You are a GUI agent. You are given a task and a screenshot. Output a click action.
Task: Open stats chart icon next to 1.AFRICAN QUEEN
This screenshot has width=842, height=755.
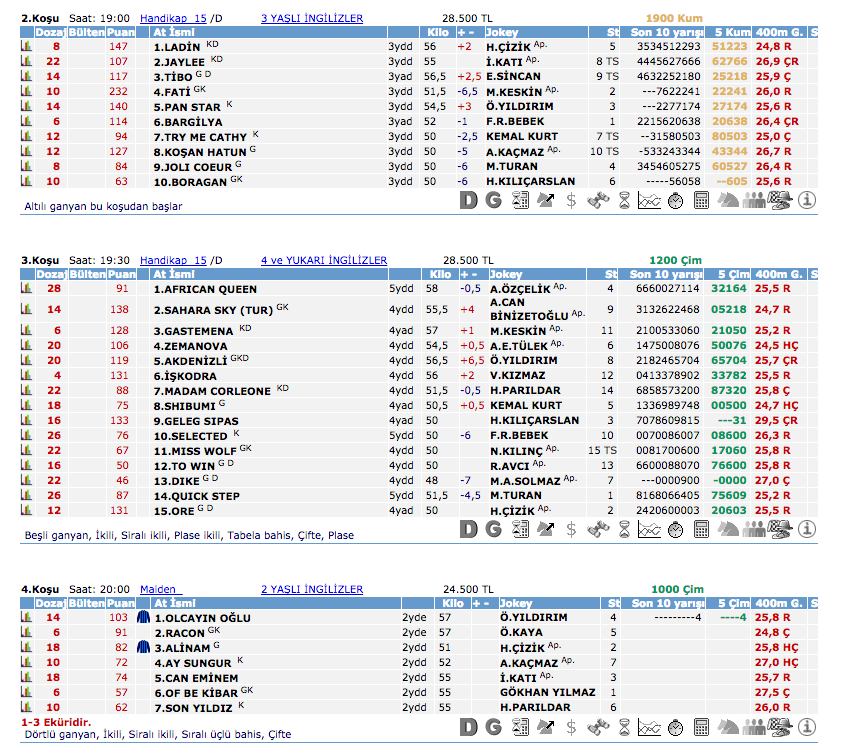coord(27,289)
